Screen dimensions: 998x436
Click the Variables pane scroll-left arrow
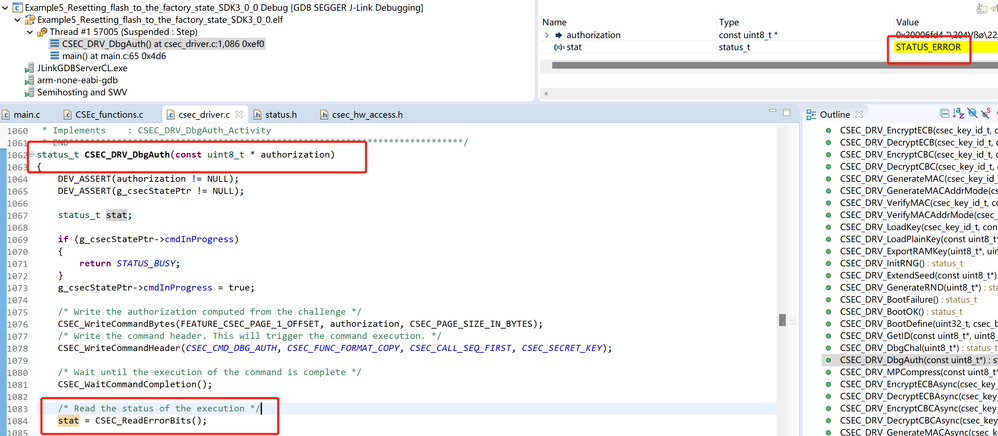click(545, 94)
